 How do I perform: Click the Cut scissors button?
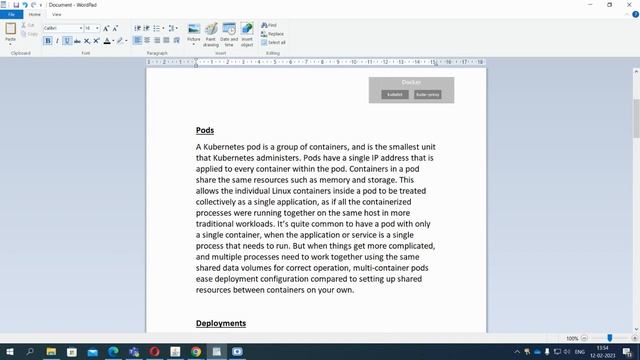pos(28,25)
